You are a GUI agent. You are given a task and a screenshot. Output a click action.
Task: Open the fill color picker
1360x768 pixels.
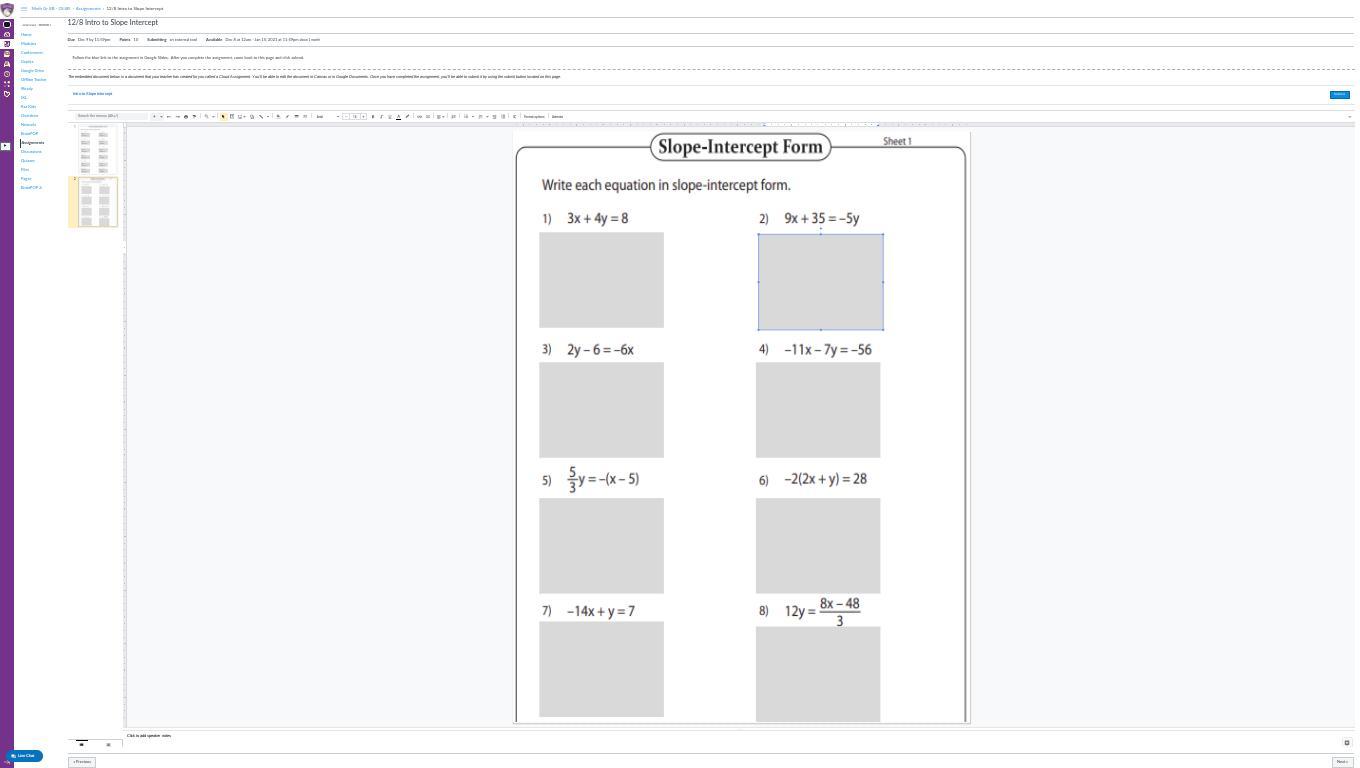(x=278, y=116)
